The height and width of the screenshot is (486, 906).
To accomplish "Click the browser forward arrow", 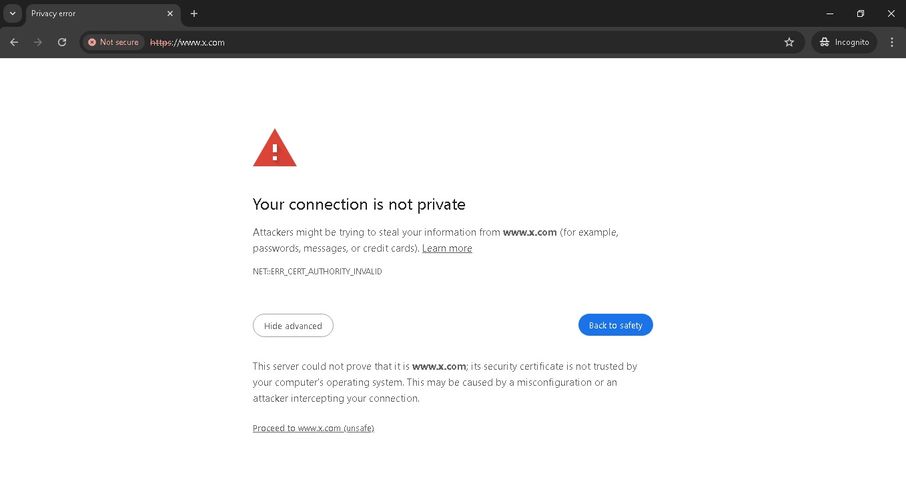I will coord(38,42).
